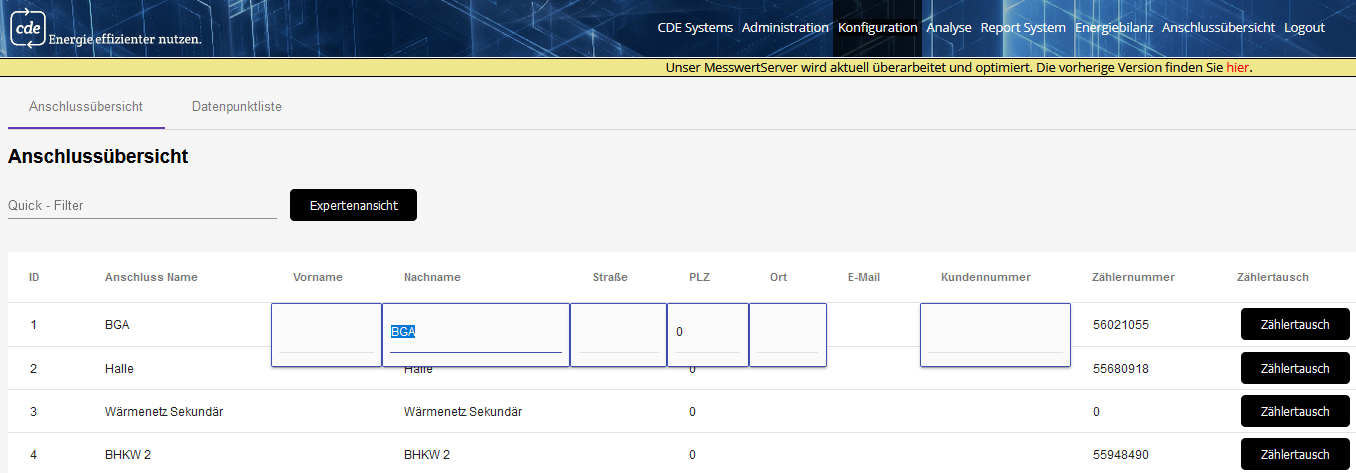Click Logout in the top navigation
1356x473 pixels.
1304,28
